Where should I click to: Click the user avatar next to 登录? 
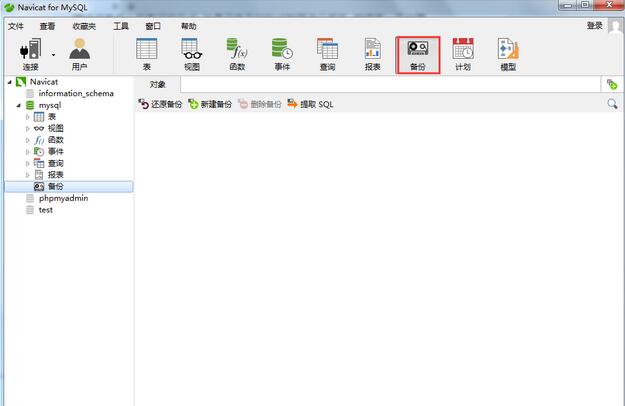tap(616, 26)
